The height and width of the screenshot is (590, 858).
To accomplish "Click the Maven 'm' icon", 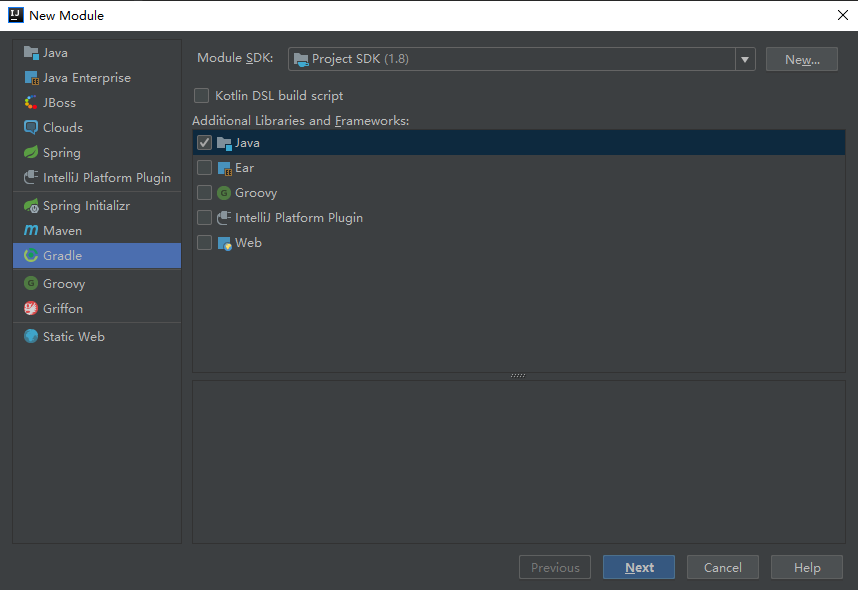I will pyautogui.click(x=31, y=230).
